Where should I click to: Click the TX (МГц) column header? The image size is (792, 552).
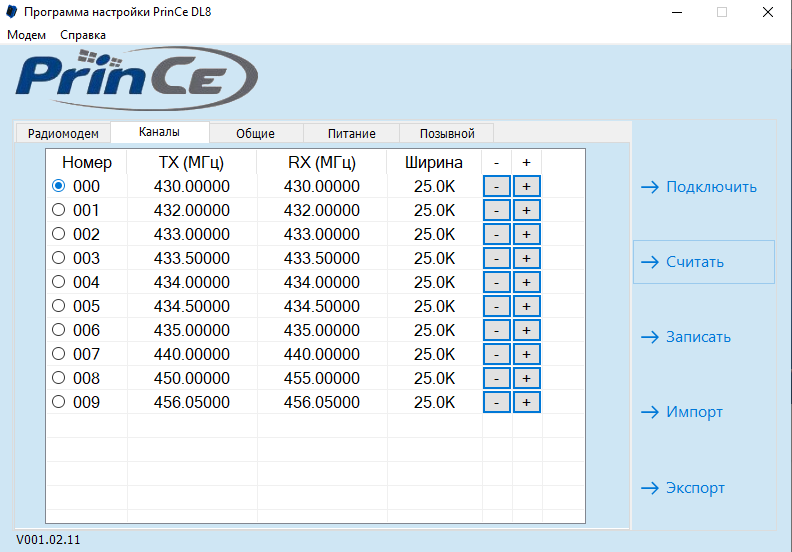(191, 162)
